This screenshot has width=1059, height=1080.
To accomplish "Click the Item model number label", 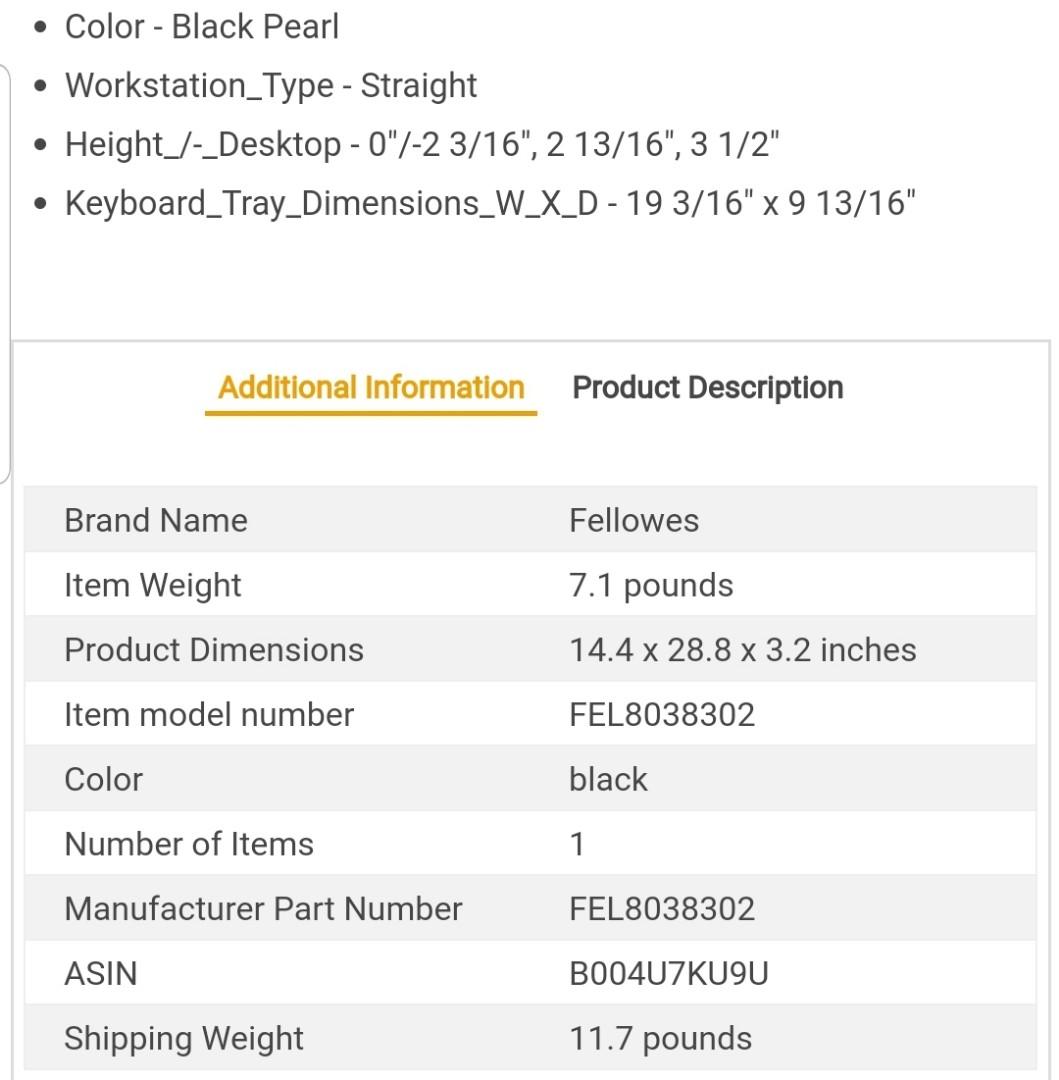I will pyautogui.click(x=209, y=715).
